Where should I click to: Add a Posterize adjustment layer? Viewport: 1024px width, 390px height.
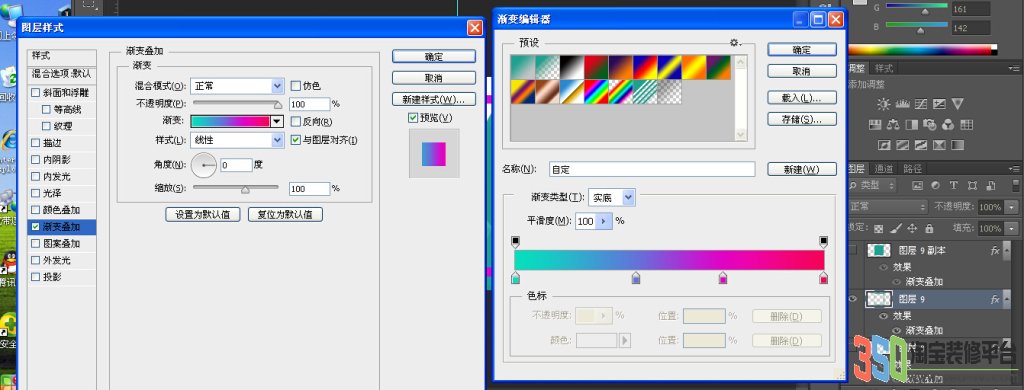903,144
